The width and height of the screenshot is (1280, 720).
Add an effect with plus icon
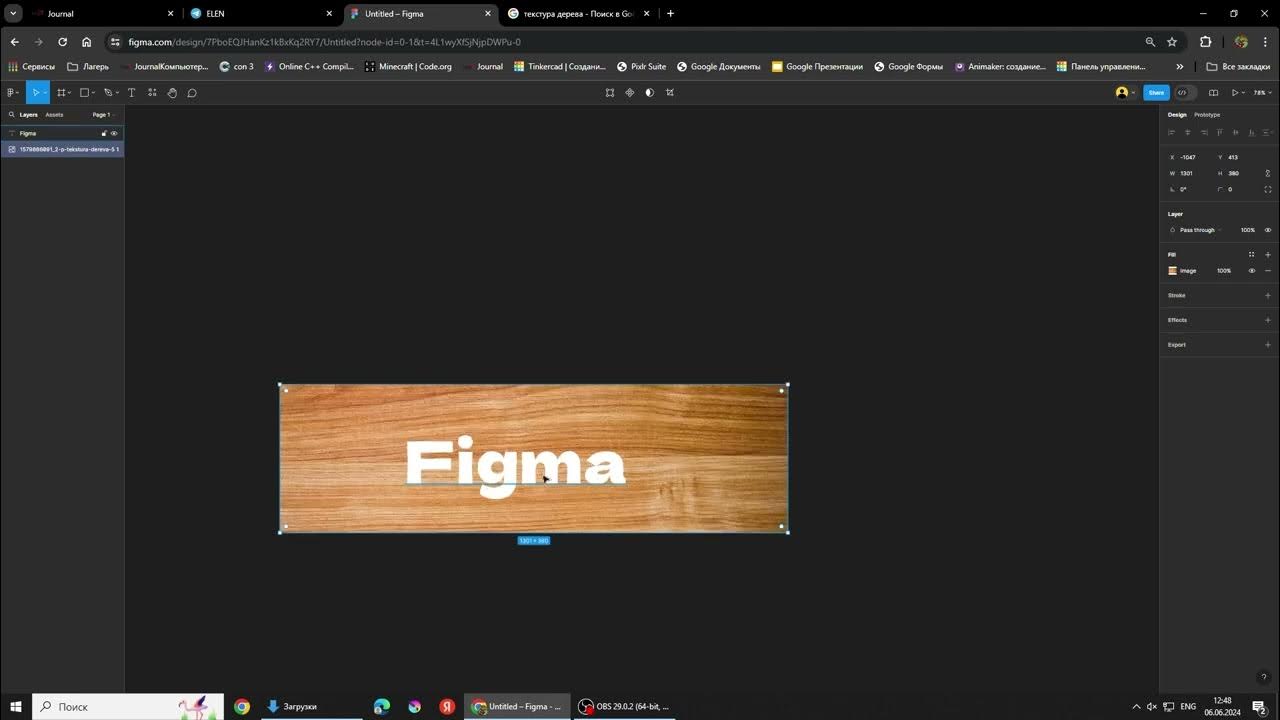click(1268, 320)
